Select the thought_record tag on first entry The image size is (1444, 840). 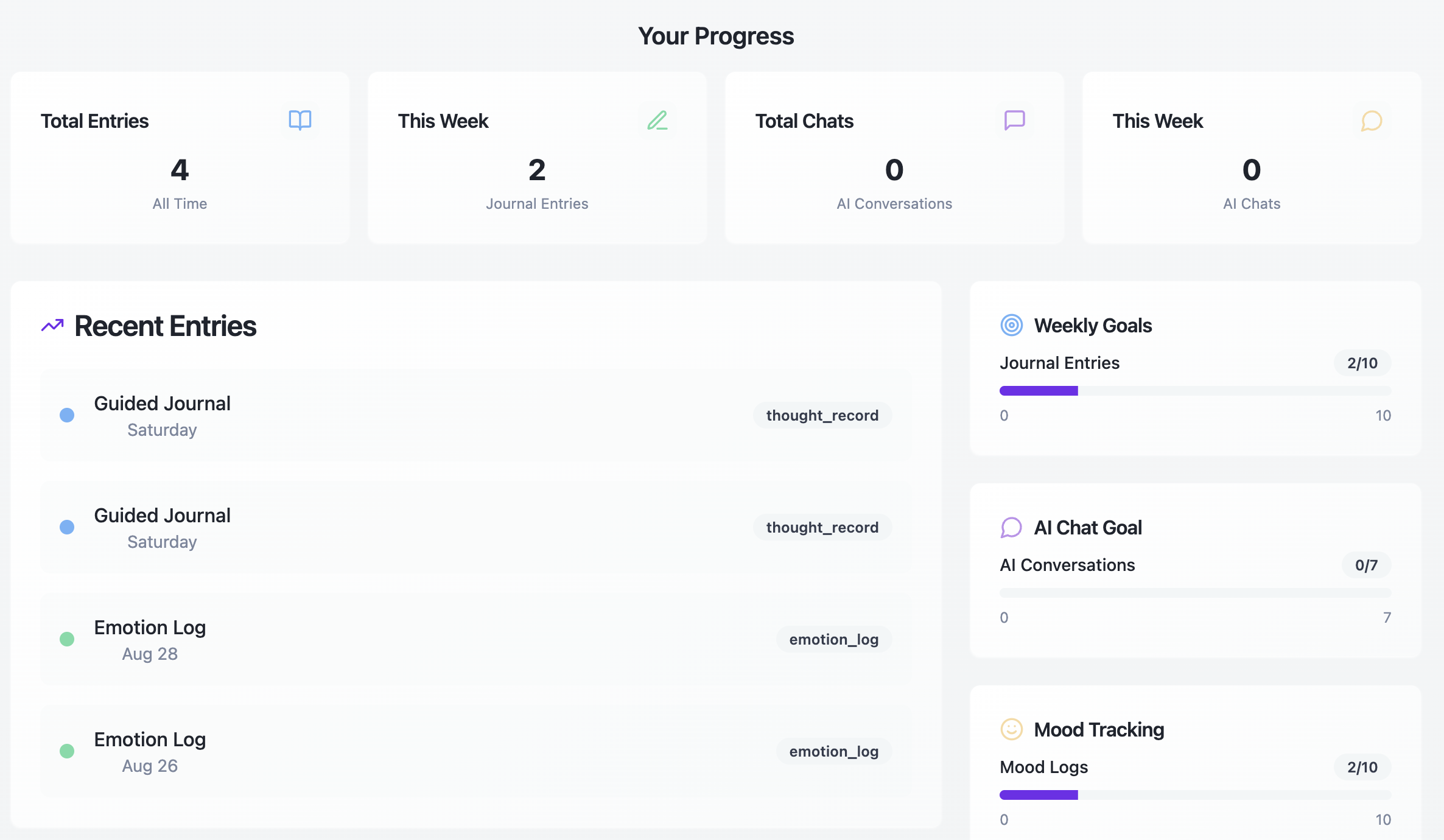click(x=822, y=415)
